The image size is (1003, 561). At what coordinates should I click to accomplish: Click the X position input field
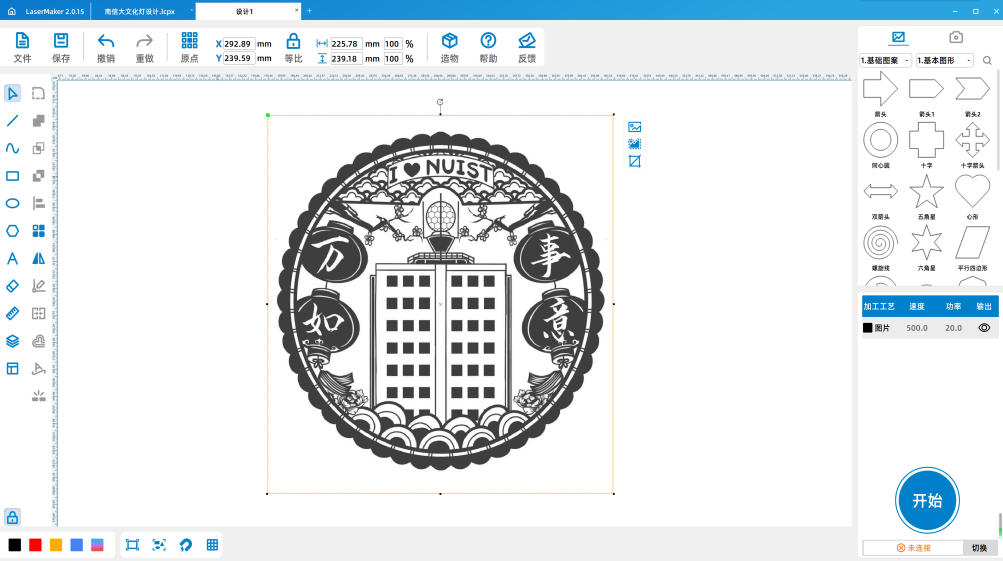tap(239, 44)
